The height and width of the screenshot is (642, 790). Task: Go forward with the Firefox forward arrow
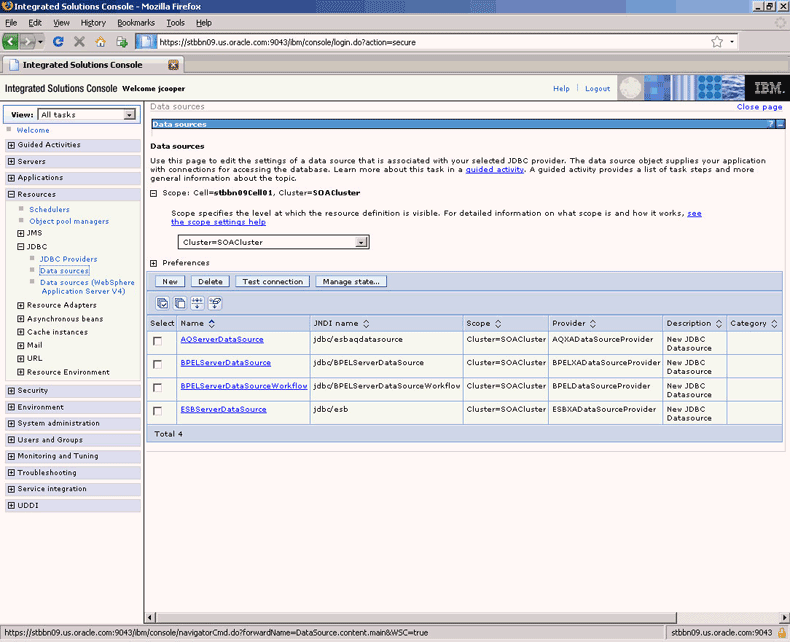pos(27,42)
